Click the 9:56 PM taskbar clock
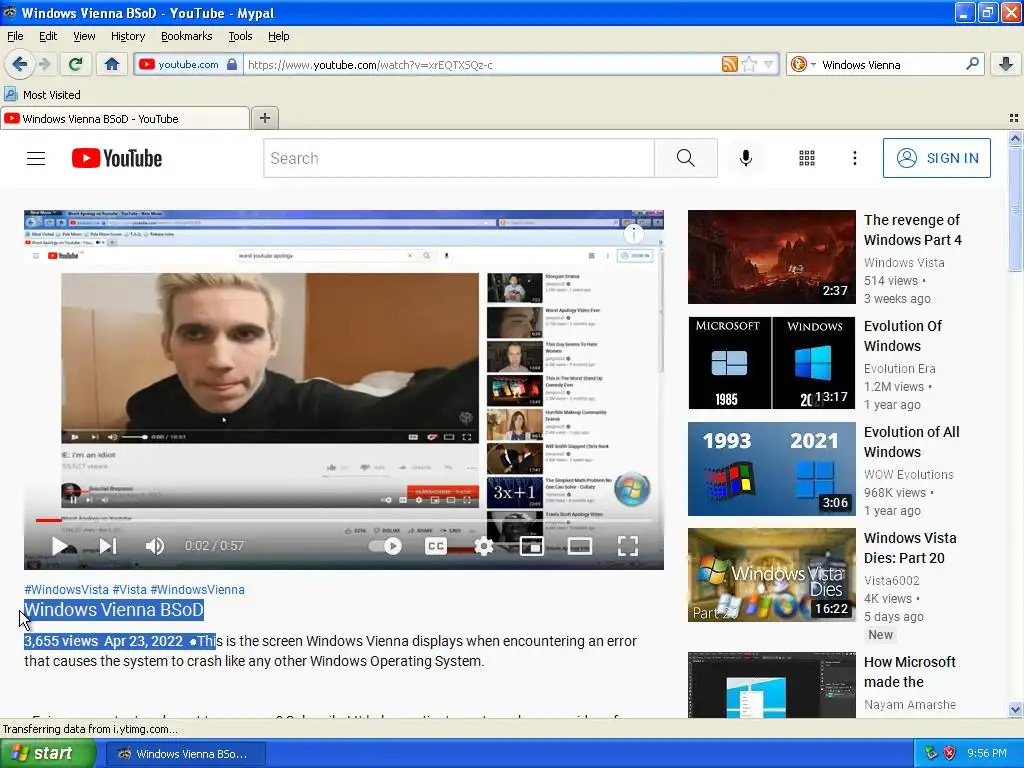 click(987, 753)
